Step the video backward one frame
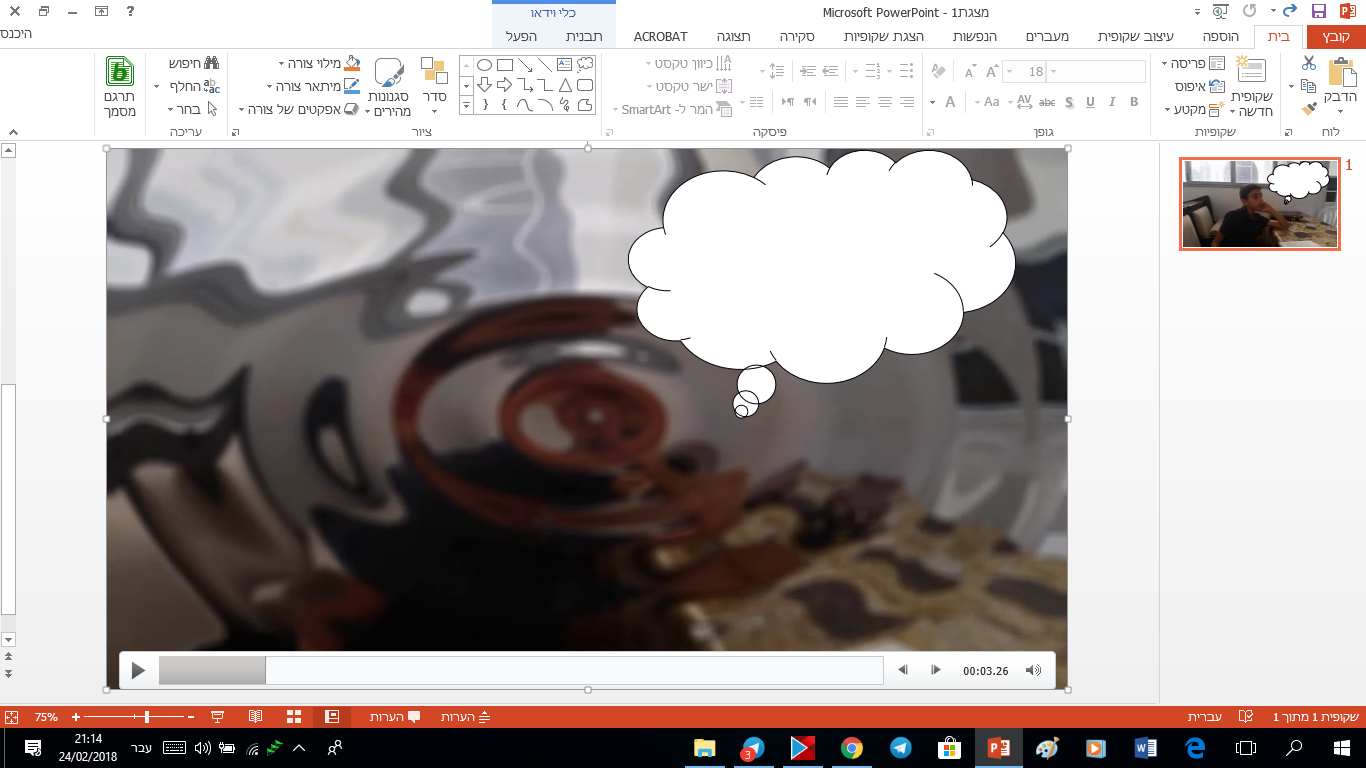1366x768 pixels. click(903, 670)
